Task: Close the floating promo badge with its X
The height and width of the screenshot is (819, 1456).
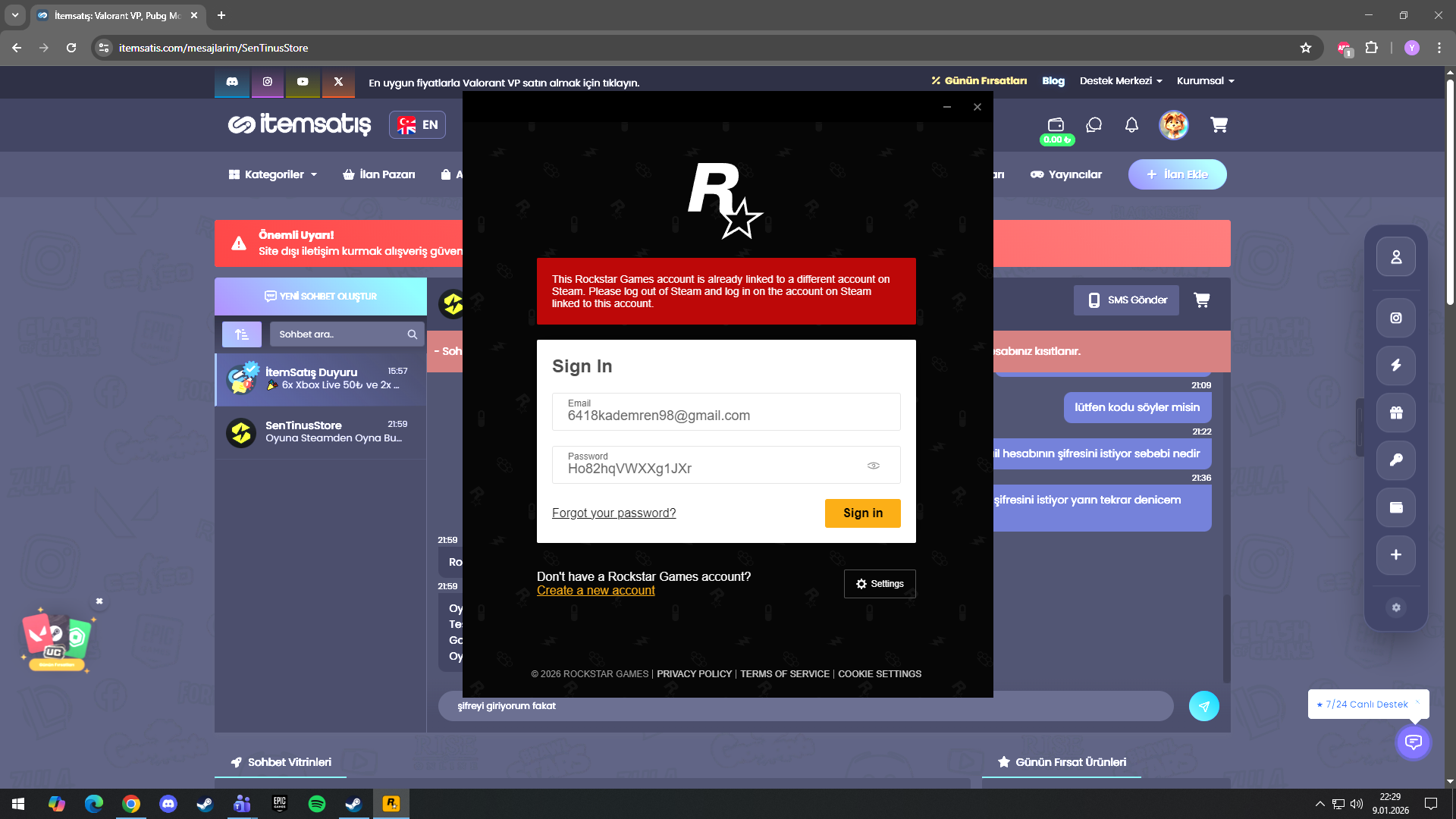Action: pos(99,601)
